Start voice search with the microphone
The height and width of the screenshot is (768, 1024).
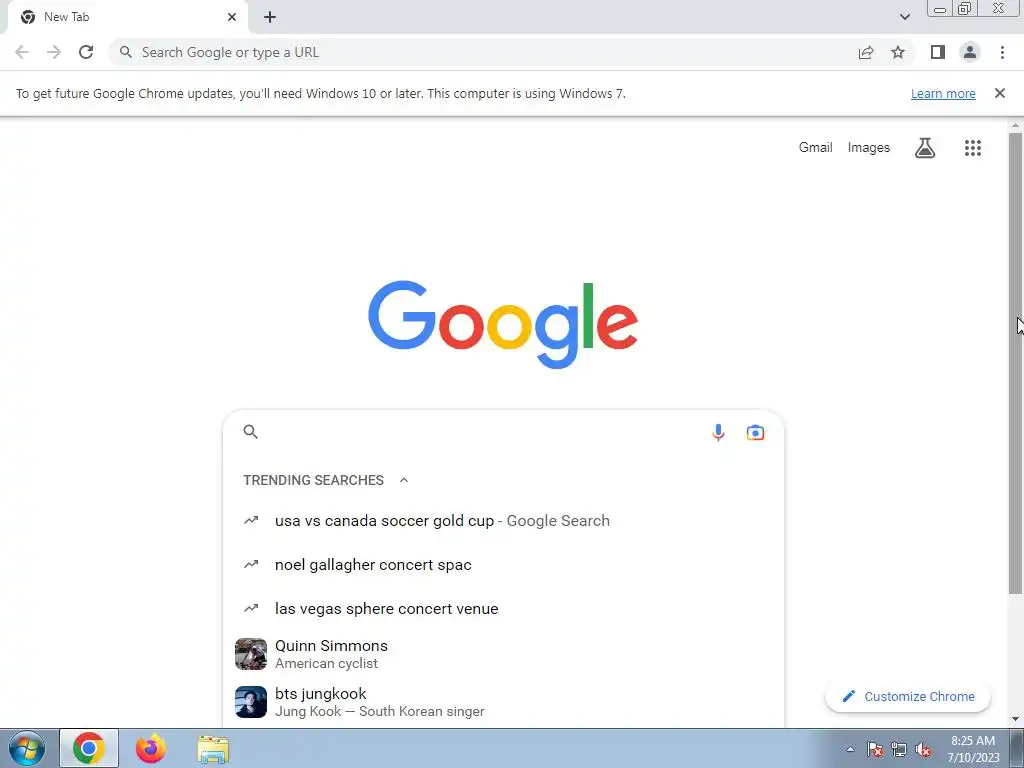click(x=718, y=432)
